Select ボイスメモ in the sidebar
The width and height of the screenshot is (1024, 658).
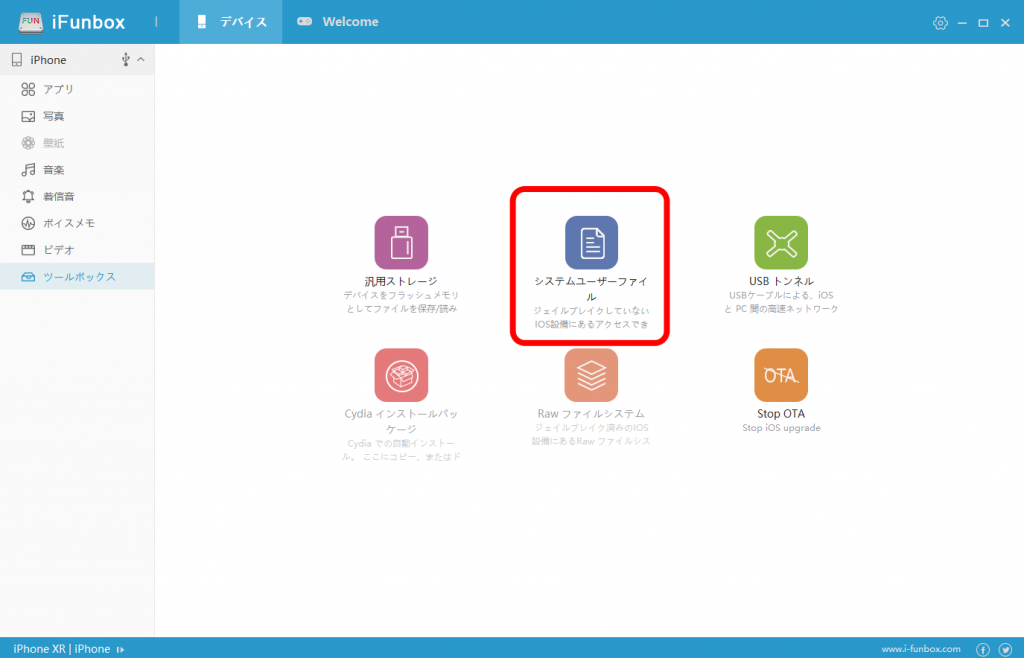tap(77, 223)
